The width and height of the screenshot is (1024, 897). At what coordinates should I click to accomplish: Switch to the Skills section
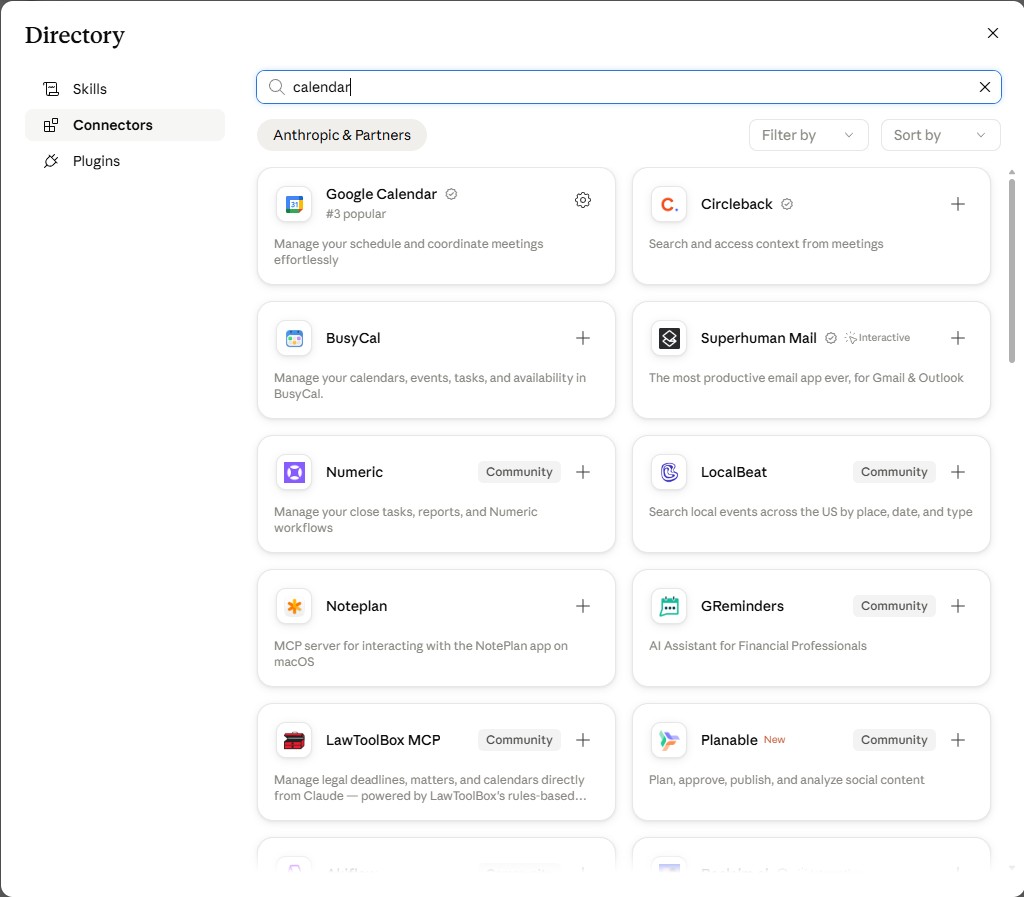(x=125, y=89)
